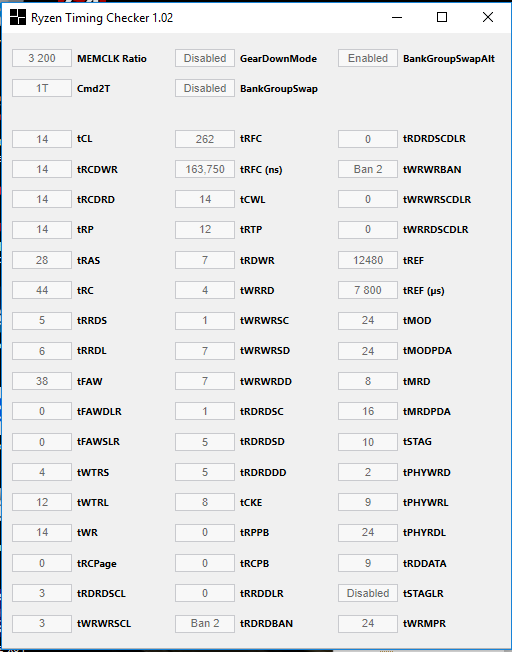The width and height of the screenshot is (512, 652).
Task: Select the tMODPDA value field
Action: tap(368, 351)
